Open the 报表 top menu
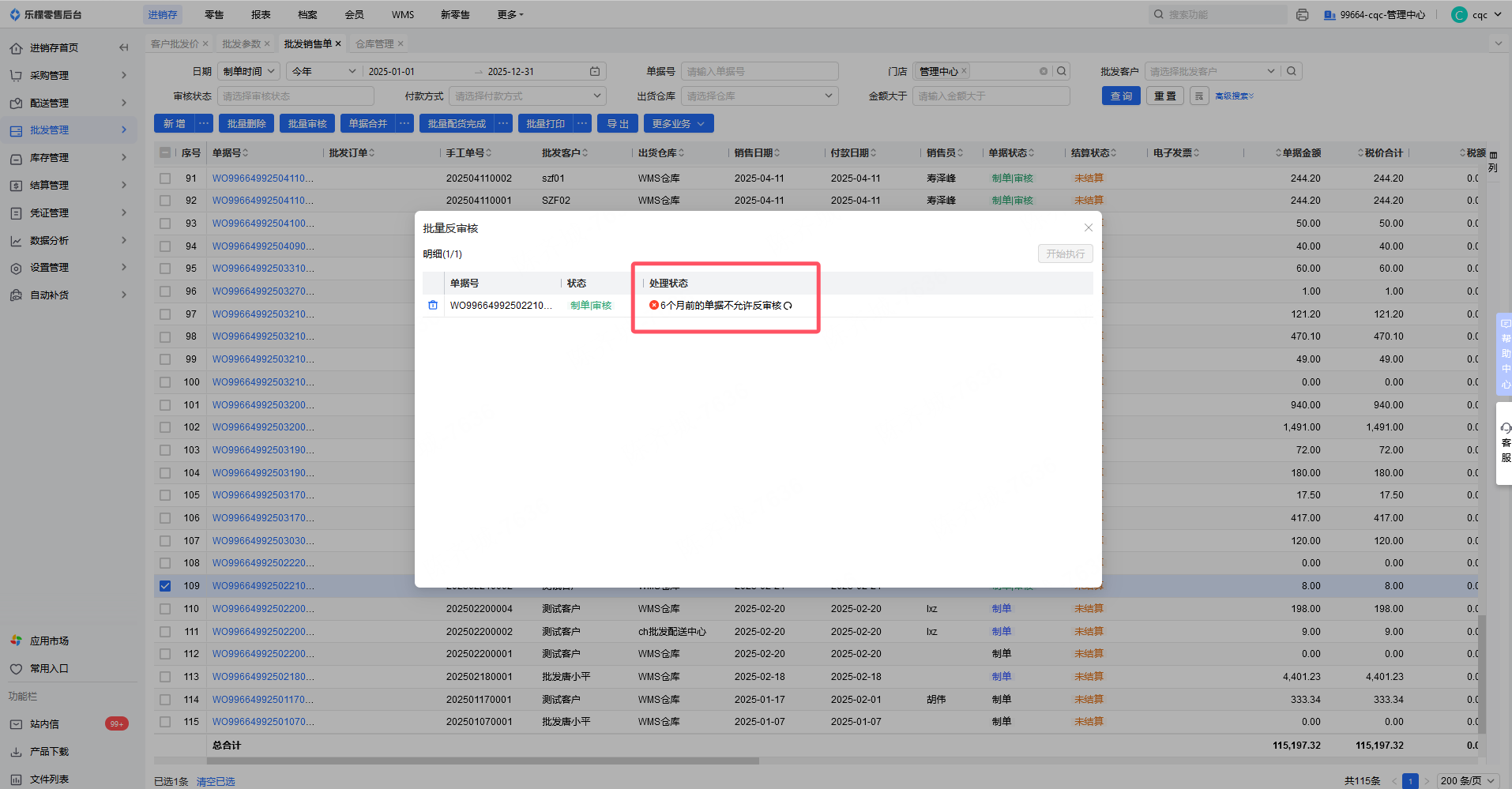The height and width of the screenshot is (789, 1512). 261,15
